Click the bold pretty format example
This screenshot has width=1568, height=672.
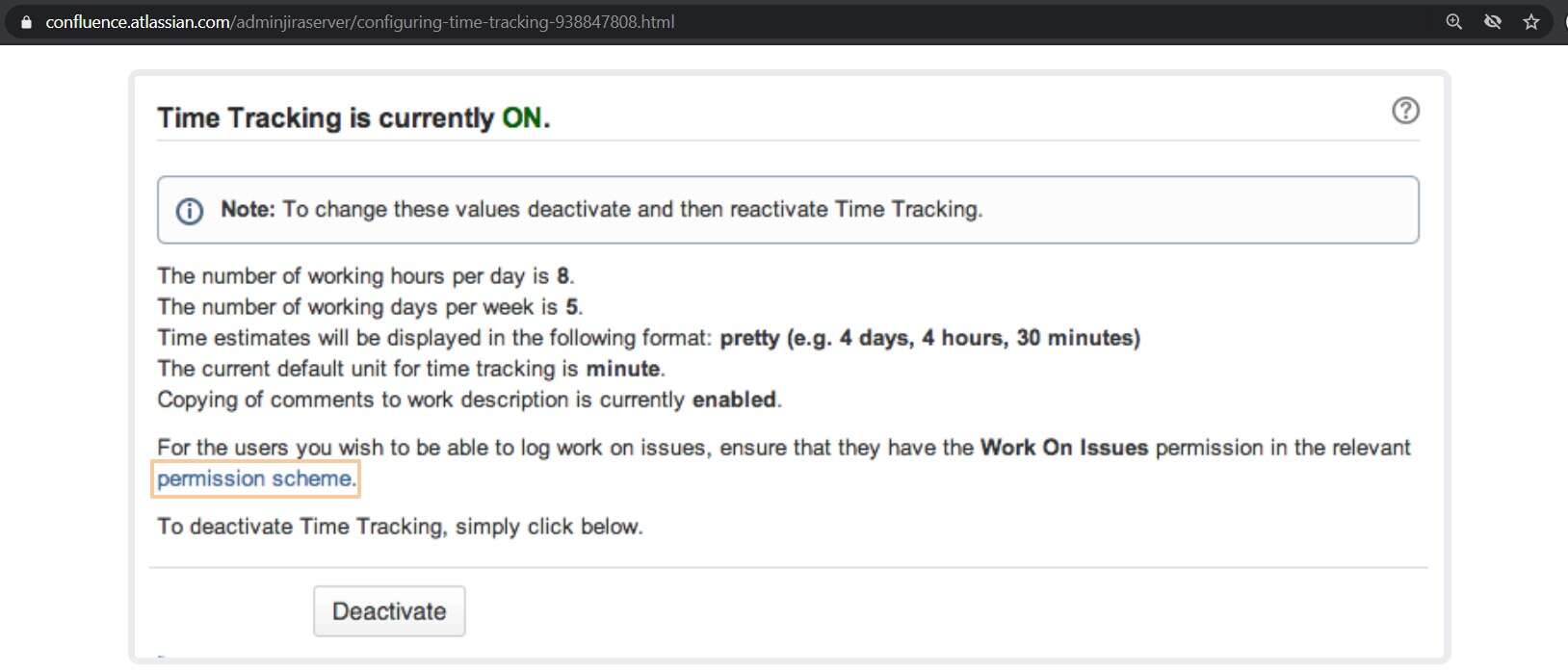(x=929, y=338)
